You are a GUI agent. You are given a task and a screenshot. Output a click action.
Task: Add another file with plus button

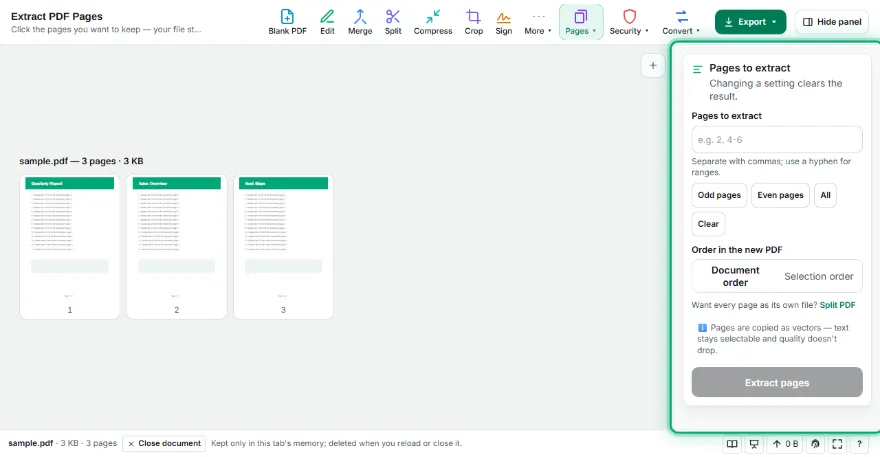coord(653,66)
